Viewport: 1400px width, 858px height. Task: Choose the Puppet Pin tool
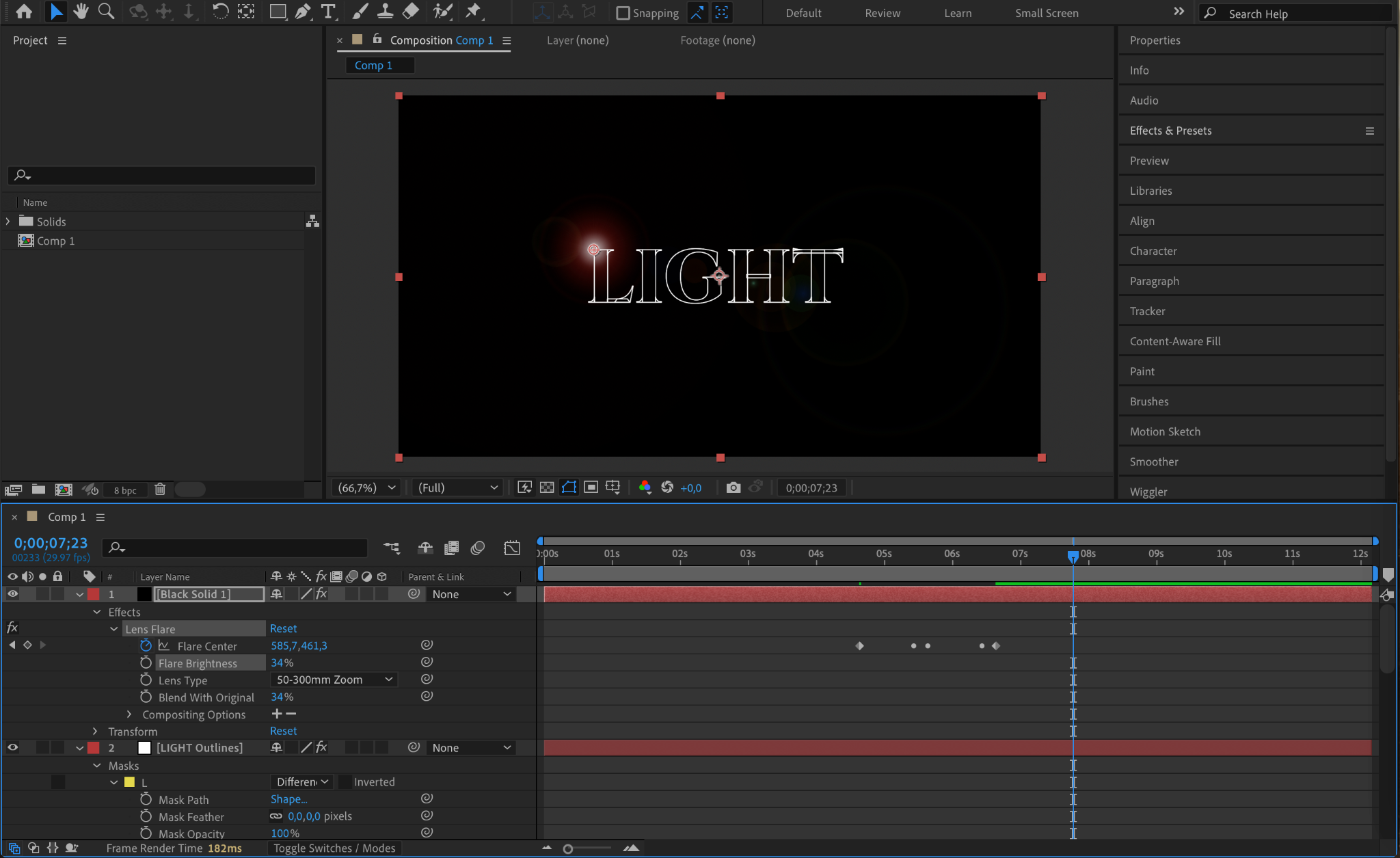click(473, 12)
